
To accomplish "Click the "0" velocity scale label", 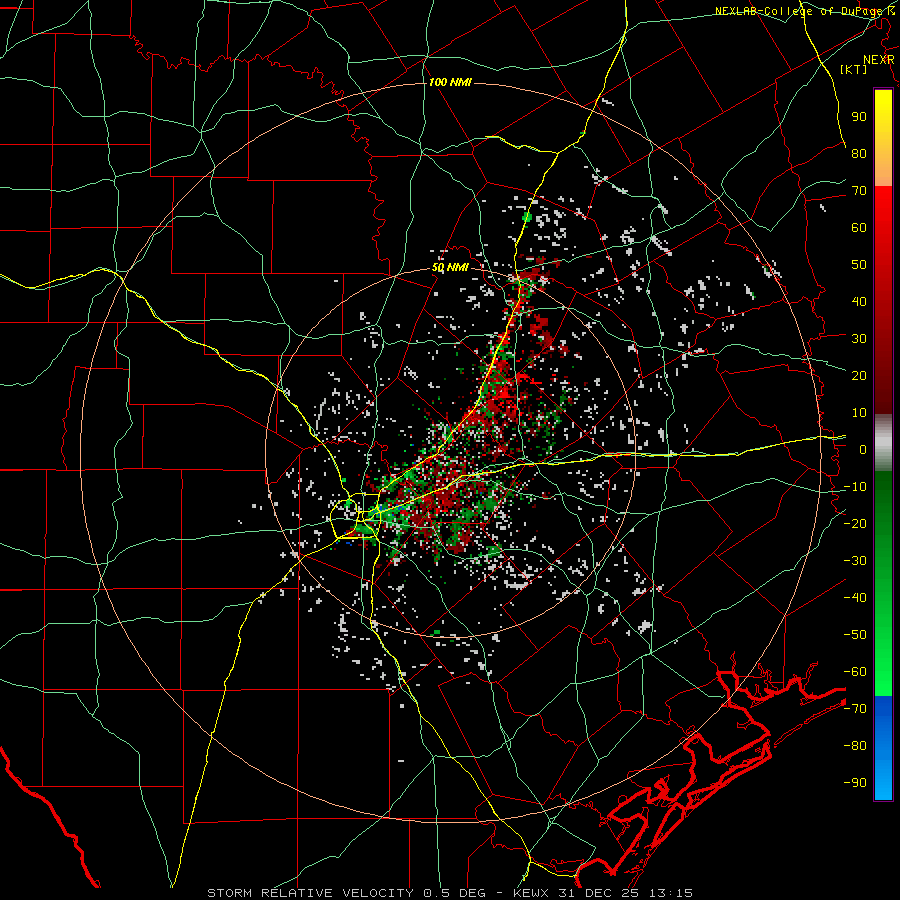I will pos(863,449).
